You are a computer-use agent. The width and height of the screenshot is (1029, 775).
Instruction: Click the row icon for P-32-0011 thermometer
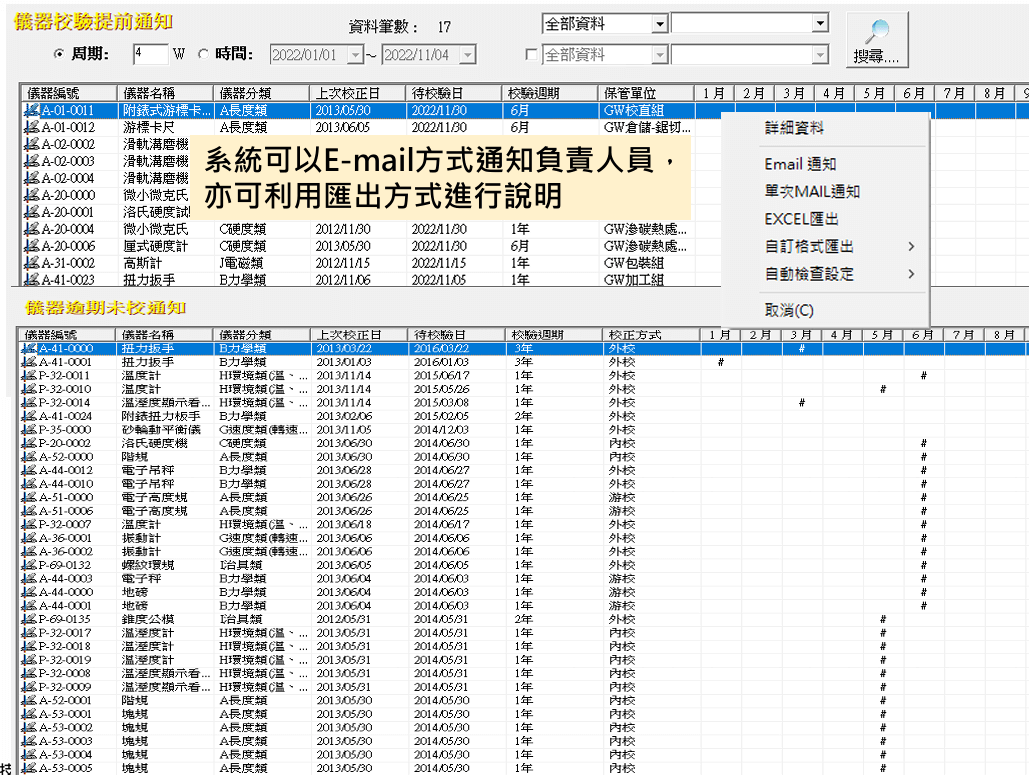30,376
